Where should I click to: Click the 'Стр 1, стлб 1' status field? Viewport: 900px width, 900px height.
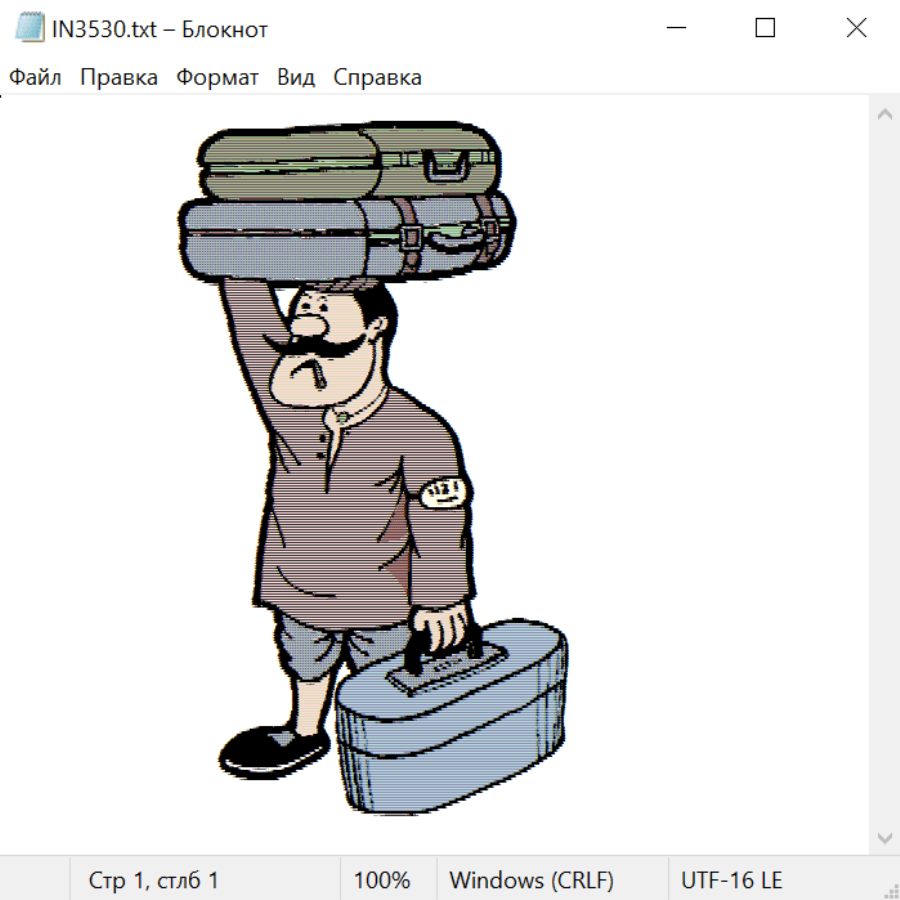tap(154, 880)
